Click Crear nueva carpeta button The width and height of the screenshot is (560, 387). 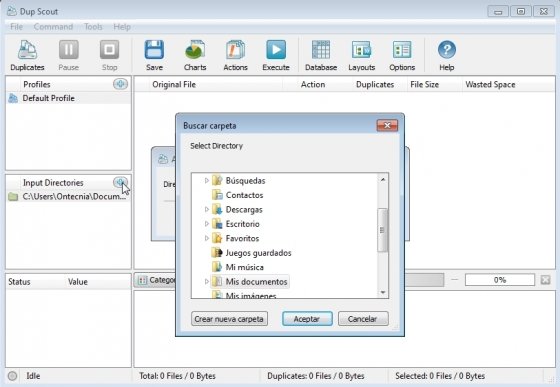[x=229, y=319]
